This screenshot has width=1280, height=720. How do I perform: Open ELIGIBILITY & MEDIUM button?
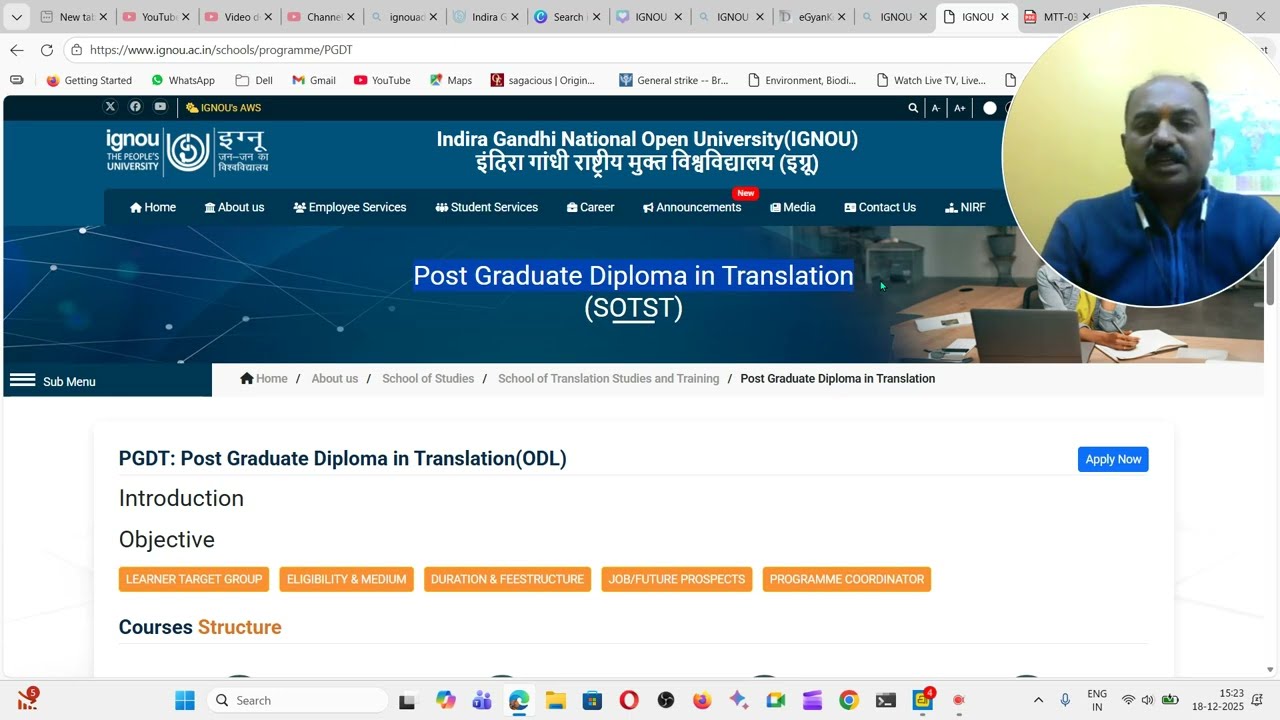point(347,579)
